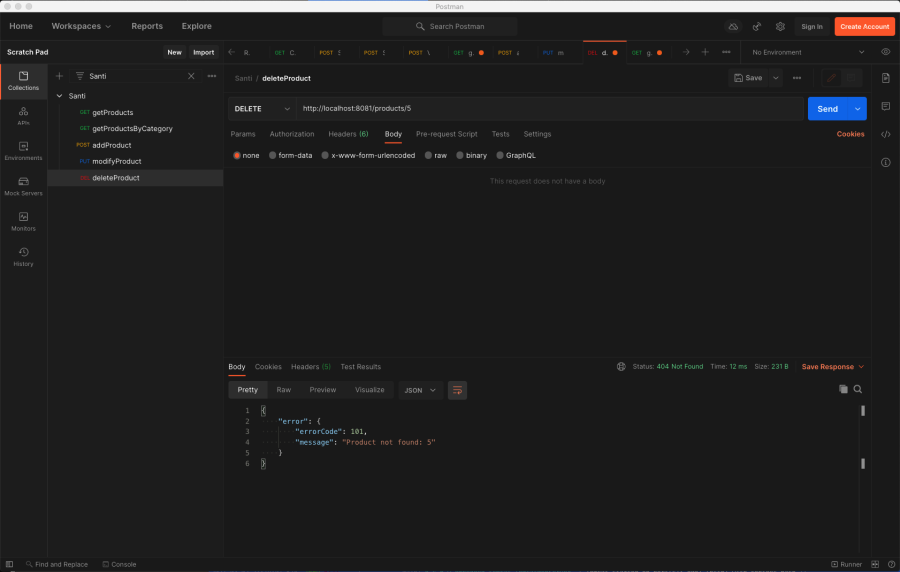This screenshot has height=572, width=900.
Task: Open the Collections sidebar panel
Action: pos(23,80)
